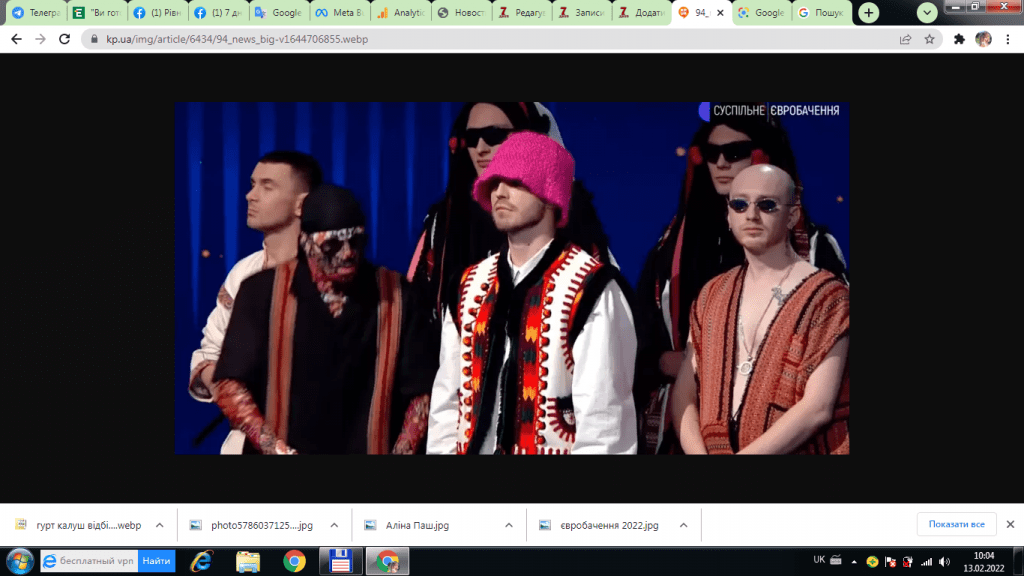Switch to the Telegram tab
Screen dimensions: 1024x576
point(35,13)
